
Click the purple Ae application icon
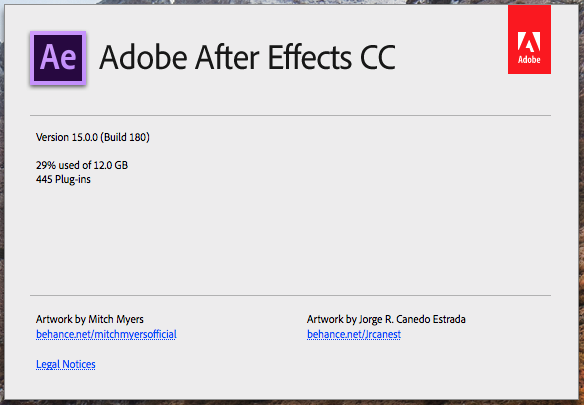tap(58, 58)
